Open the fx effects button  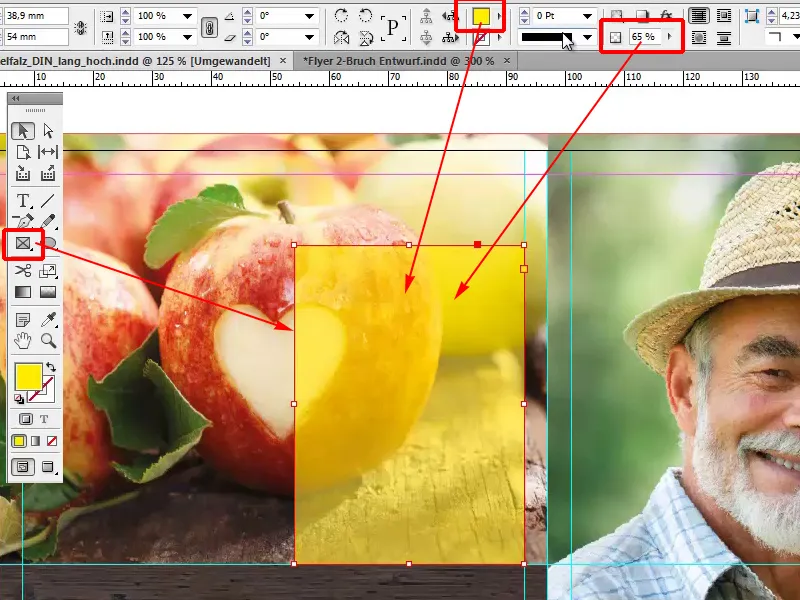[x=666, y=15]
